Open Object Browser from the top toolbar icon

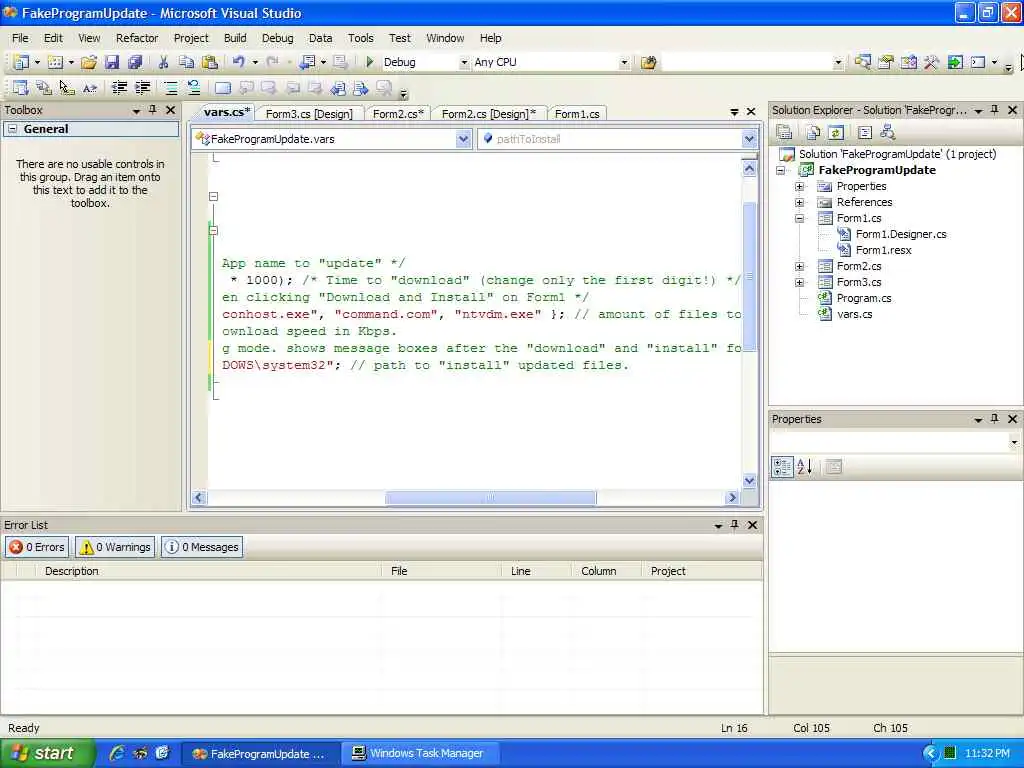pos(908,63)
